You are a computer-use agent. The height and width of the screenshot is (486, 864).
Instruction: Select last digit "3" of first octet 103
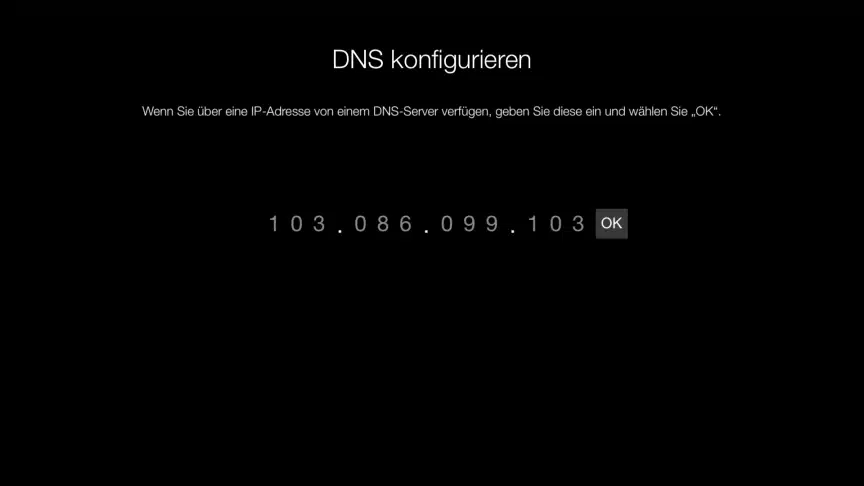[319, 224]
